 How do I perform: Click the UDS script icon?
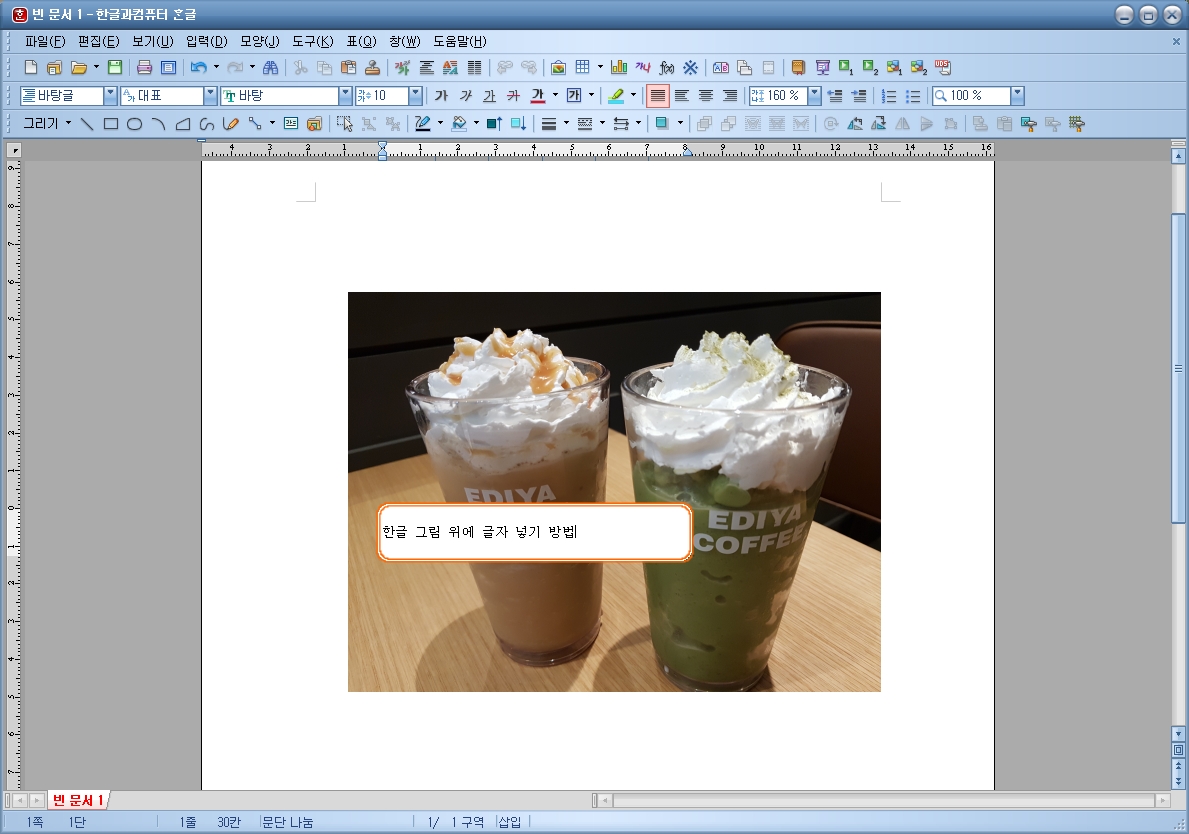coord(943,67)
